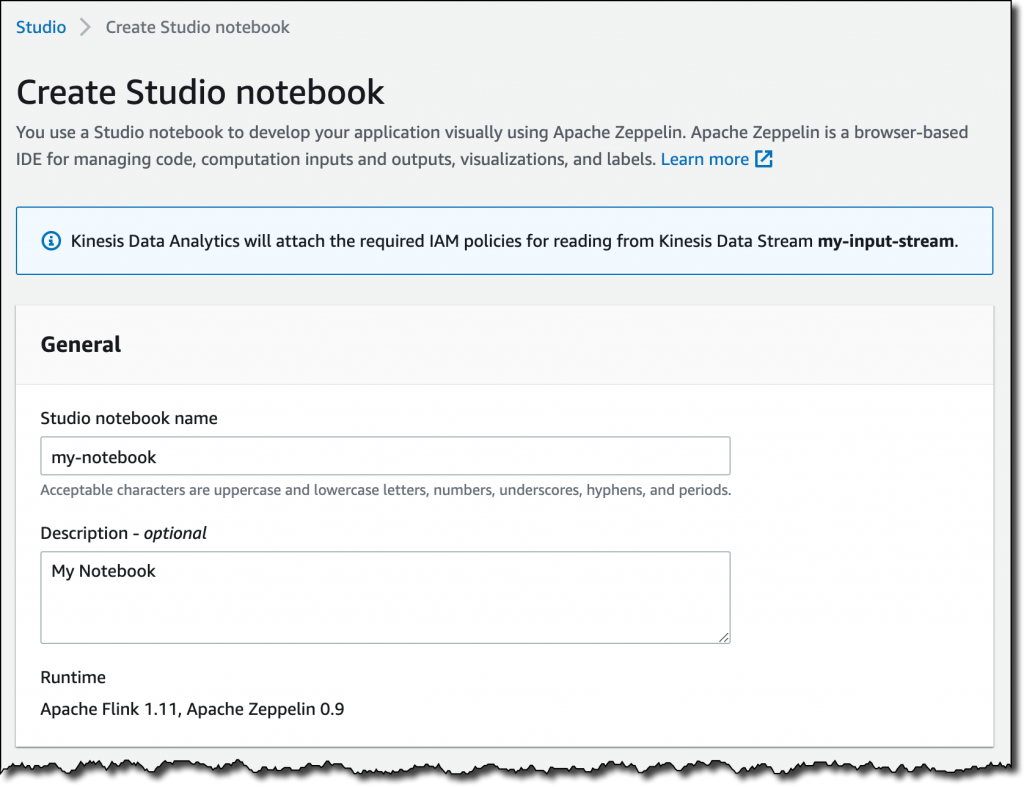The image size is (1024, 787).
Task: Click the Description - optional label
Action: tap(123, 533)
